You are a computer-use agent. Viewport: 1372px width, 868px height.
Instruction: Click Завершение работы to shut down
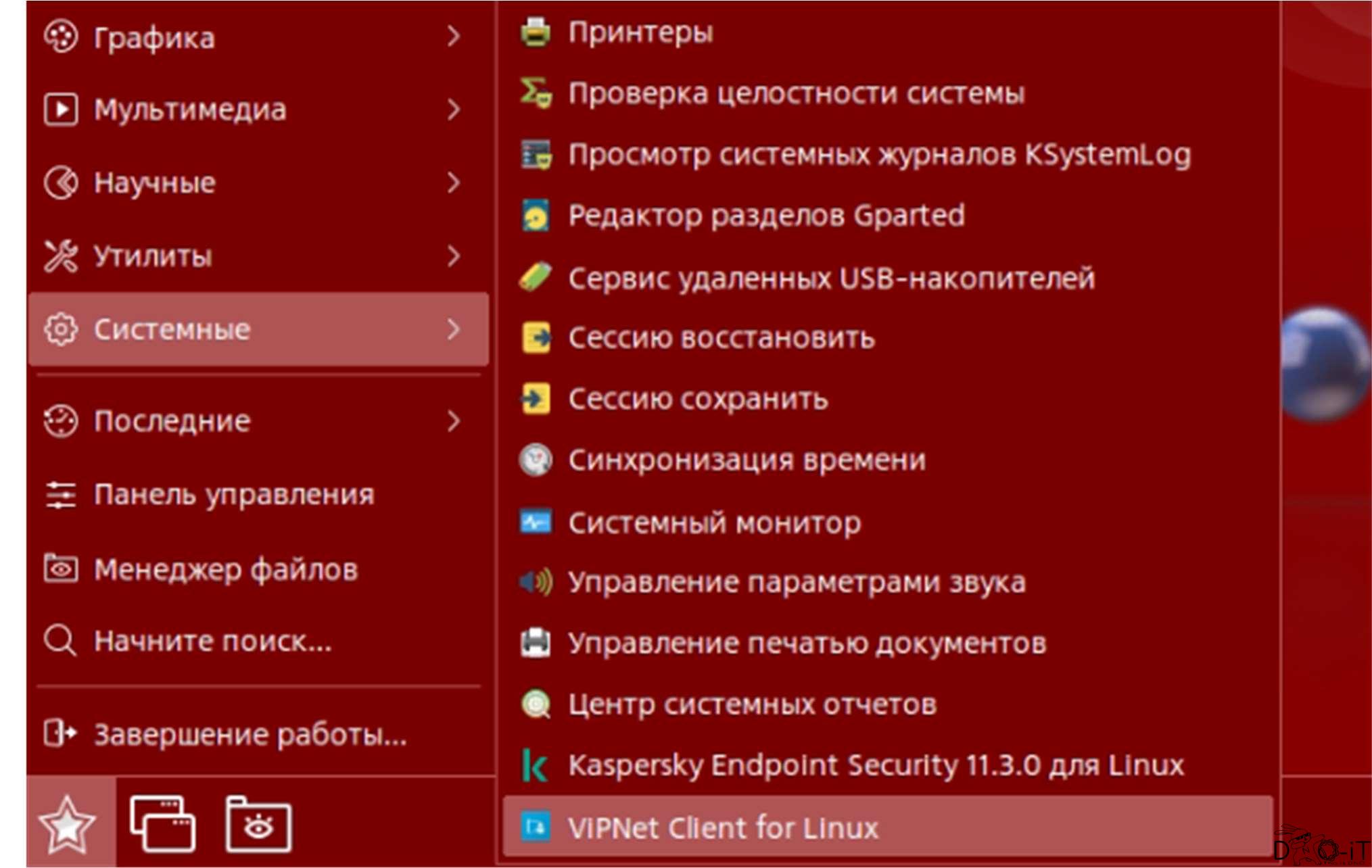pos(250,734)
